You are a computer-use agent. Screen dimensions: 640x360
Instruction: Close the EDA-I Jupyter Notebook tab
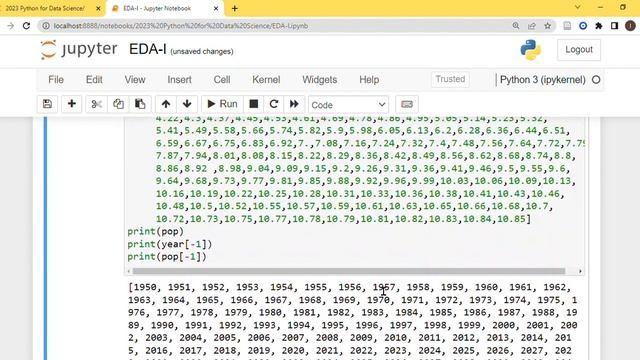(x=216, y=8)
